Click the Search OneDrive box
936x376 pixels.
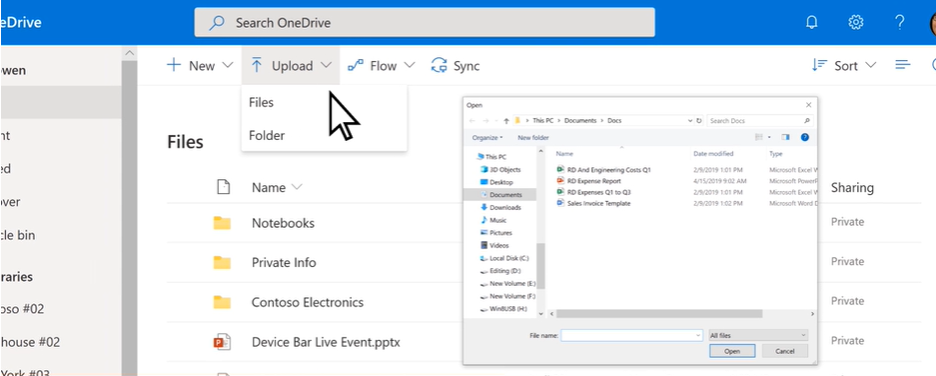coord(424,23)
